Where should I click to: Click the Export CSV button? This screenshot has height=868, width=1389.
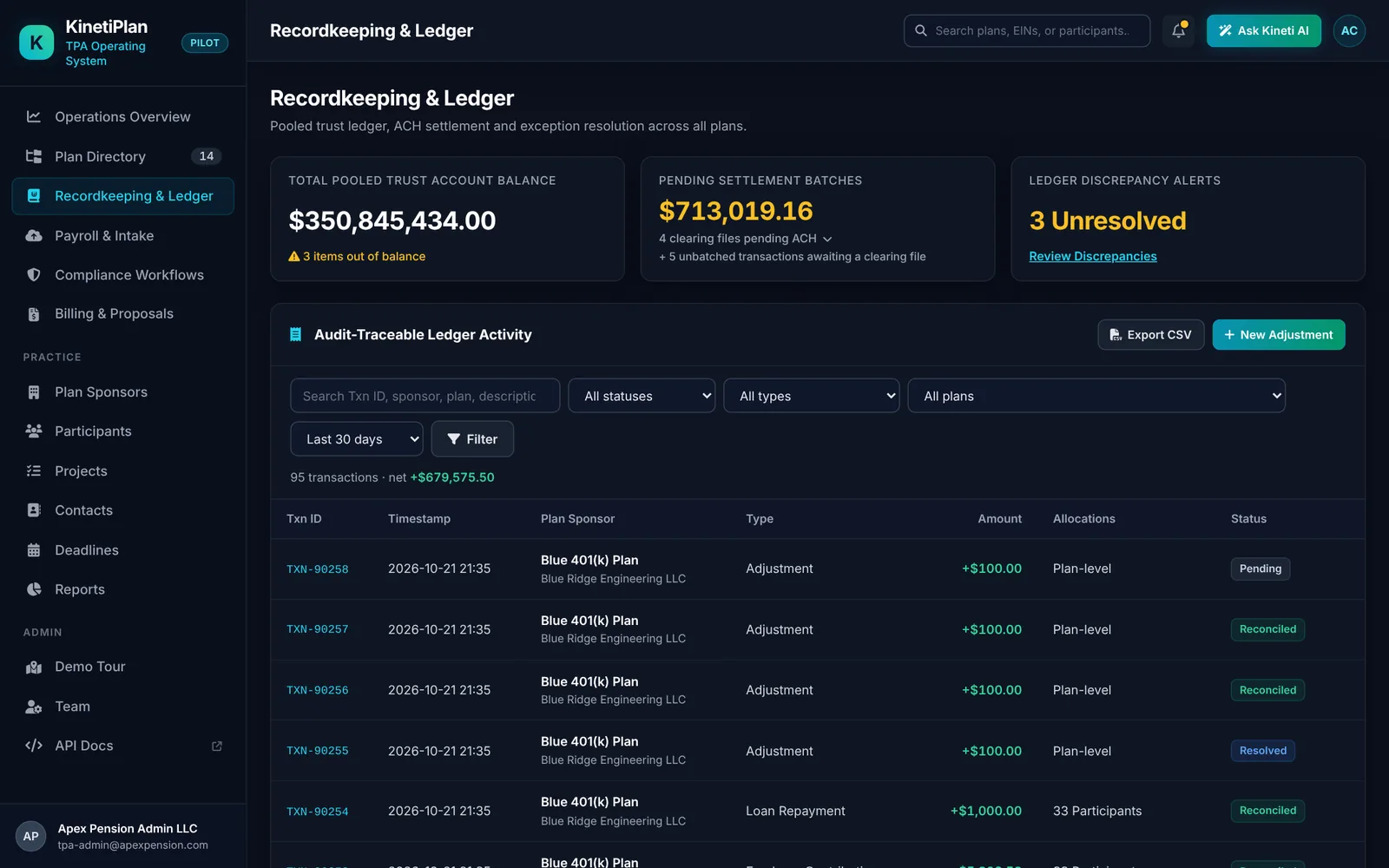point(1151,335)
